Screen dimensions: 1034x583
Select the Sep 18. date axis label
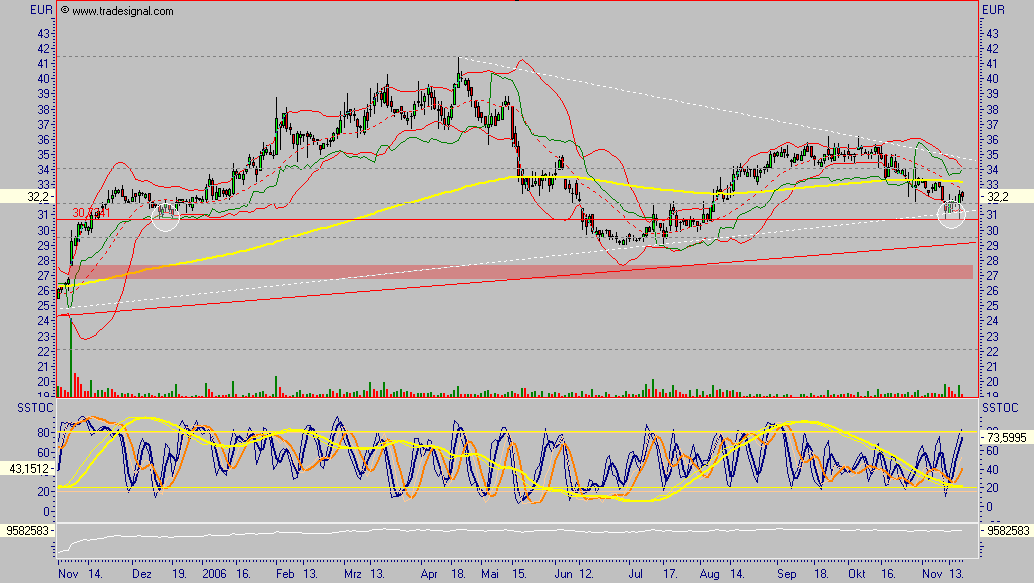coord(803,574)
